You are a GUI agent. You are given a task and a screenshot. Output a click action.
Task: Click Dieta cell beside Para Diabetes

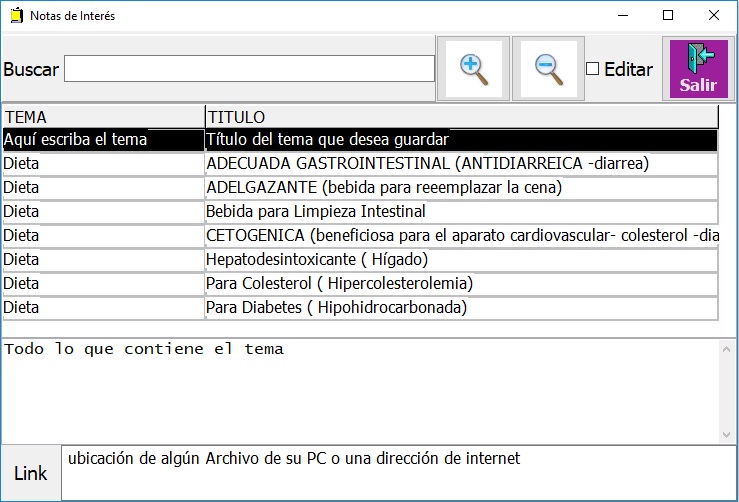[x=104, y=308]
